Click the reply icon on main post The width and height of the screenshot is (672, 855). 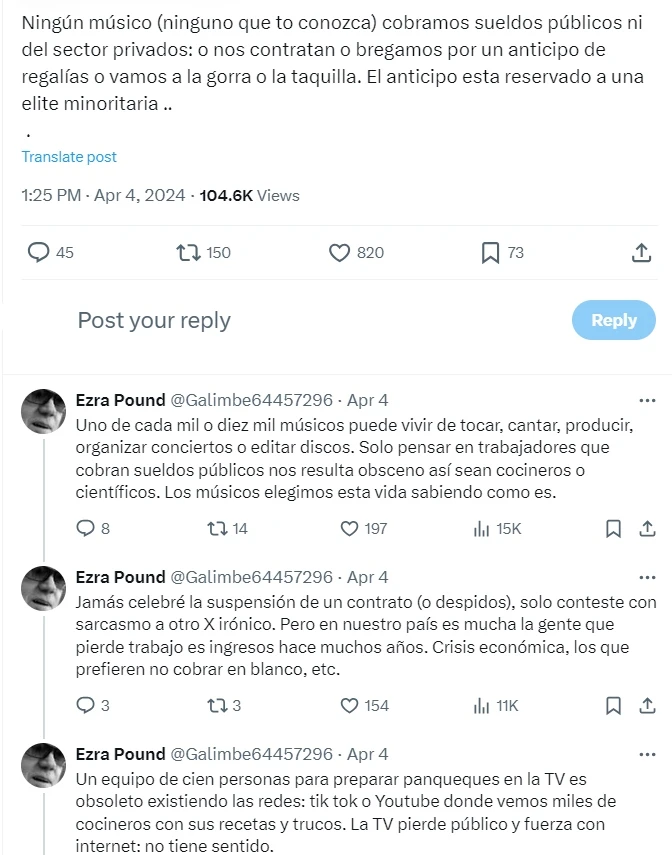pyautogui.click(x=39, y=253)
